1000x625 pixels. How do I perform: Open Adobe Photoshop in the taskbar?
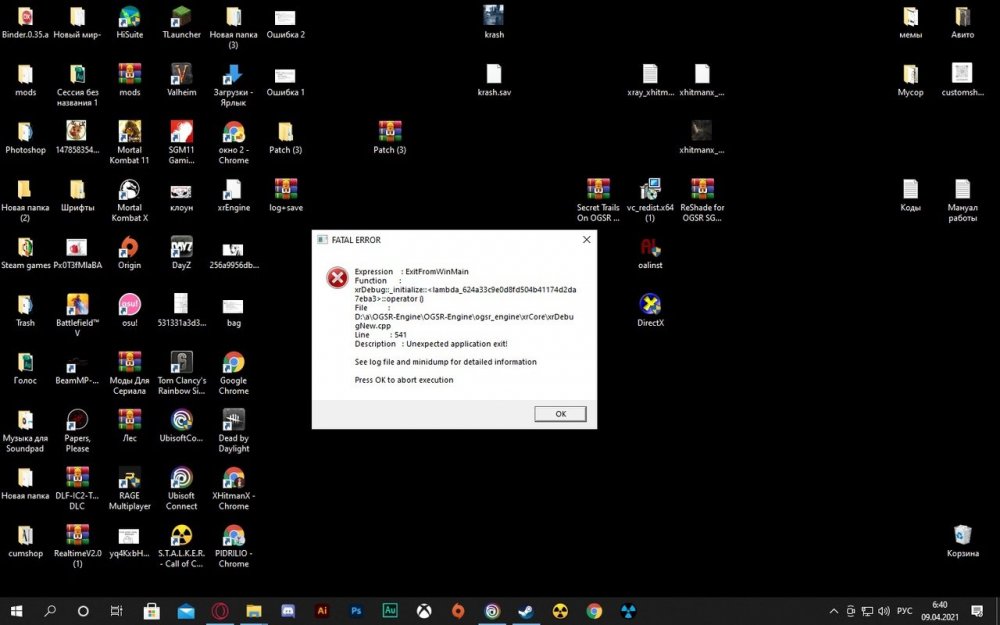356,611
